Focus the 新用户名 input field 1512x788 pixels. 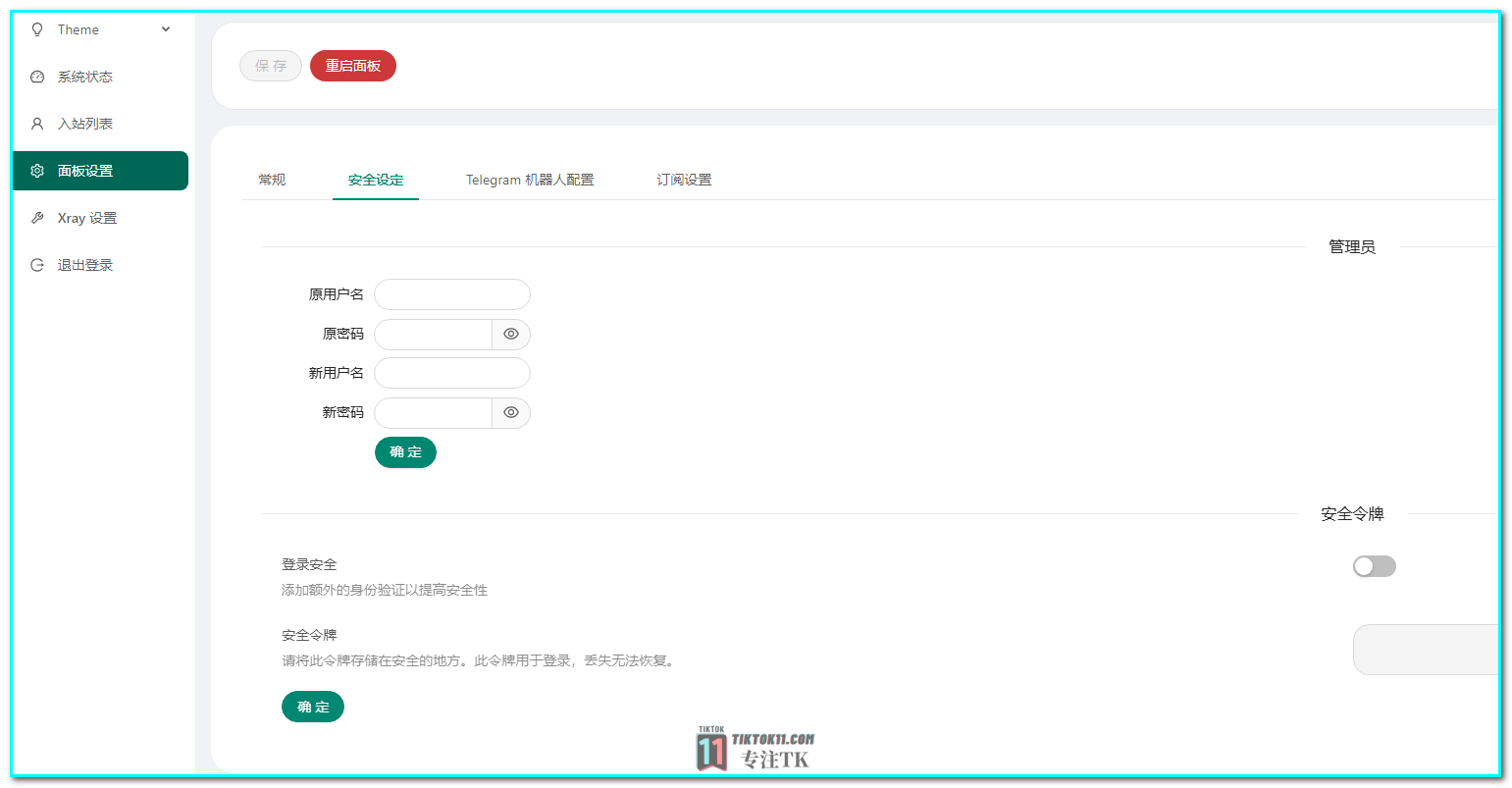452,373
